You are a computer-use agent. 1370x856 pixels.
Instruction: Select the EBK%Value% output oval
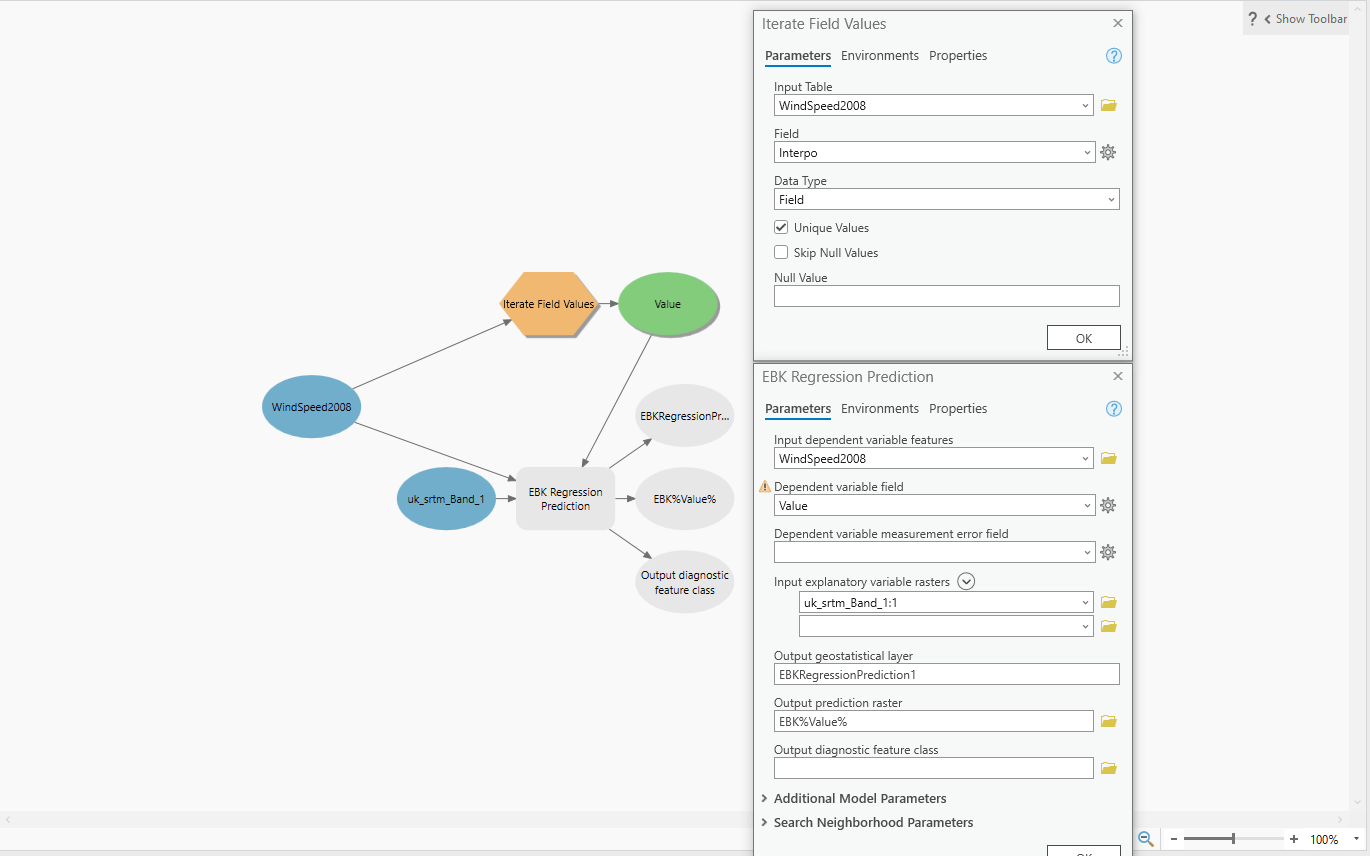point(685,498)
